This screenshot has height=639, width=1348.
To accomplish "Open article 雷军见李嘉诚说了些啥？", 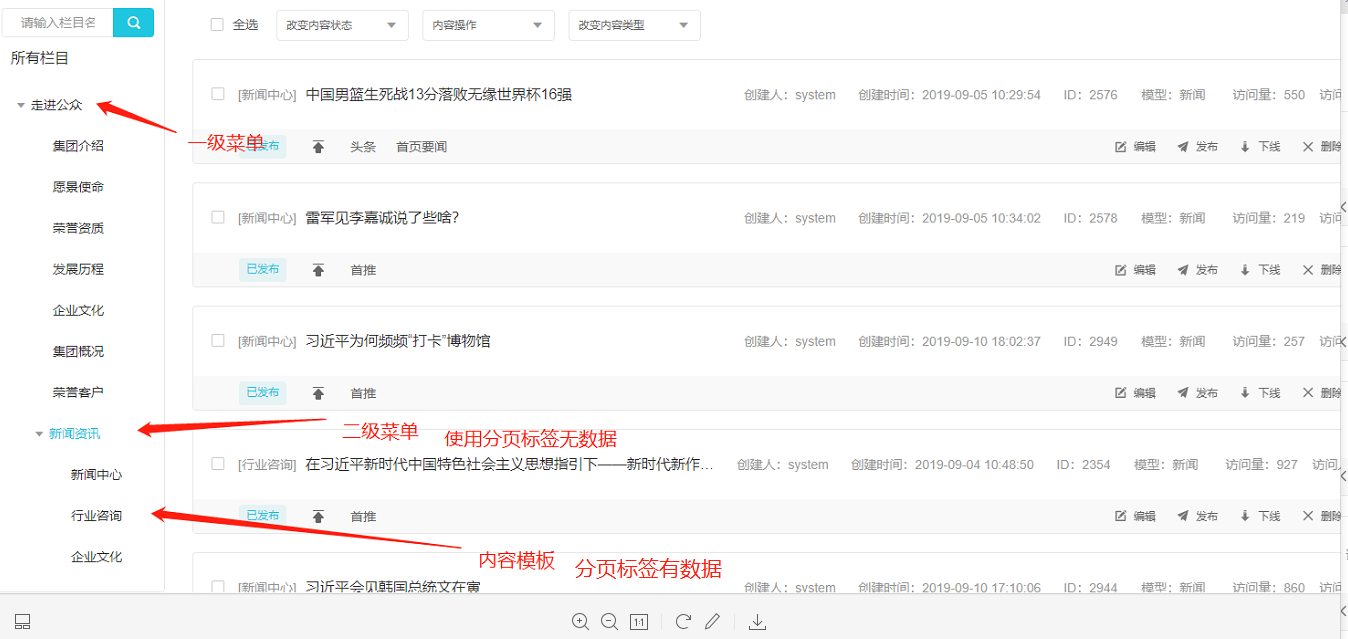I will [382, 218].
